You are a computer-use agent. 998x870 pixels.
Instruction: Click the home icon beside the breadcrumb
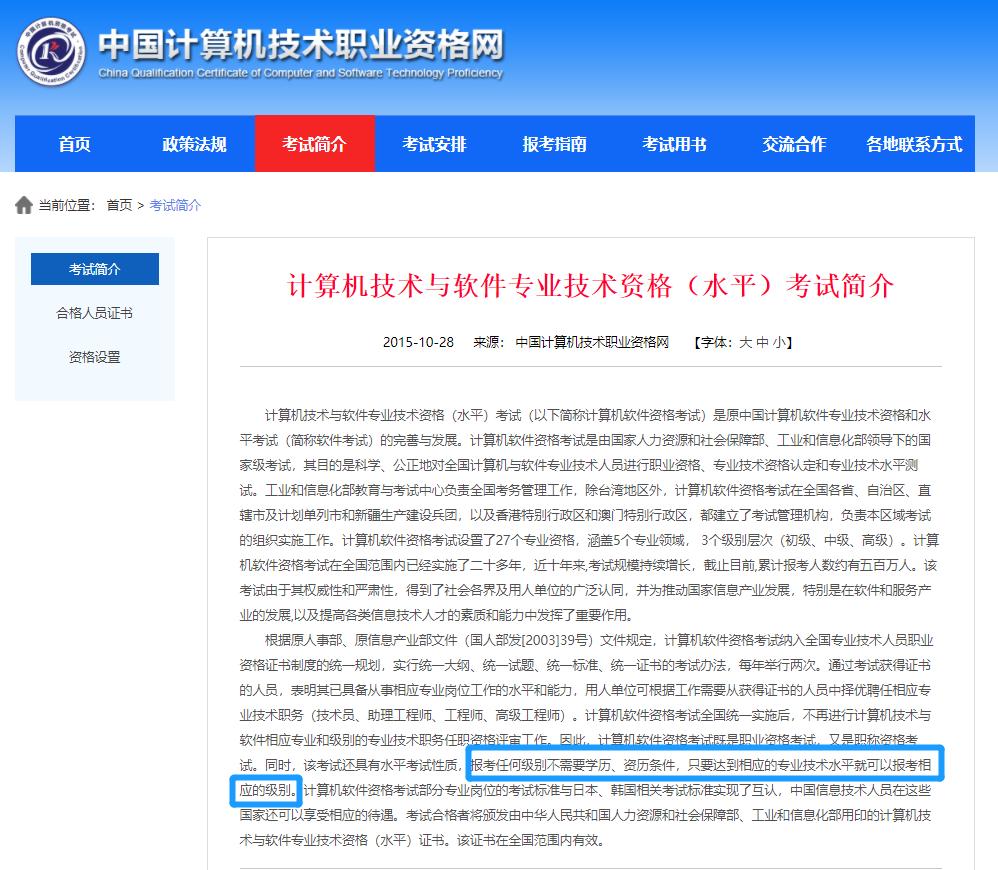click(24, 205)
